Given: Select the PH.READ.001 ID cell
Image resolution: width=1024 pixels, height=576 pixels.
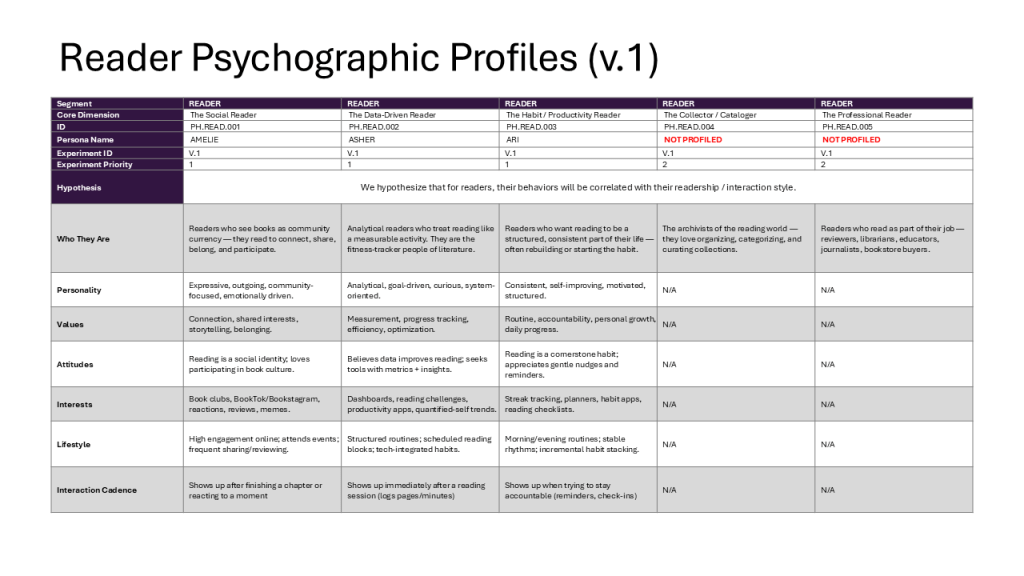Looking at the screenshot, I should [x=213, y=127].
